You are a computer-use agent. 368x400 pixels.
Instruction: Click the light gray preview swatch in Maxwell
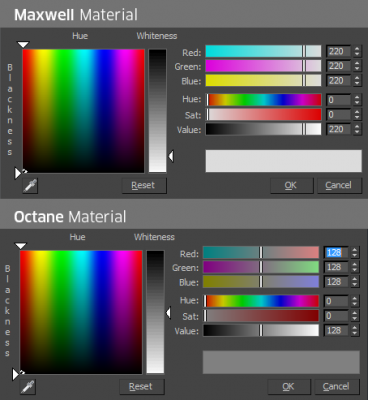point(283,161)
